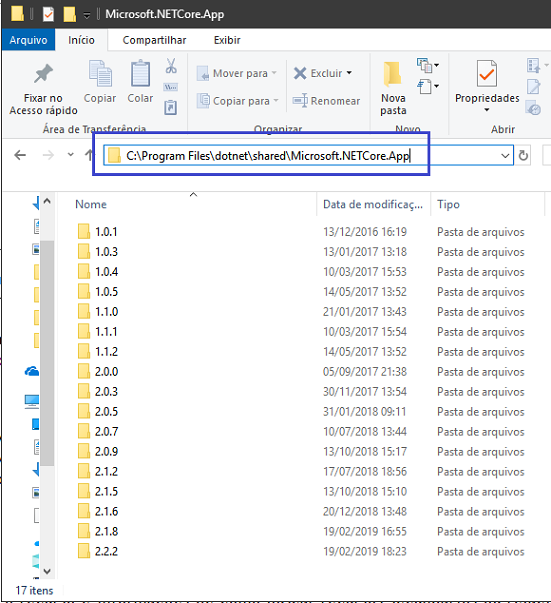The image size is (551, 603).
Task: Click the history icon under Propriedades group
Action: point(533,108)
